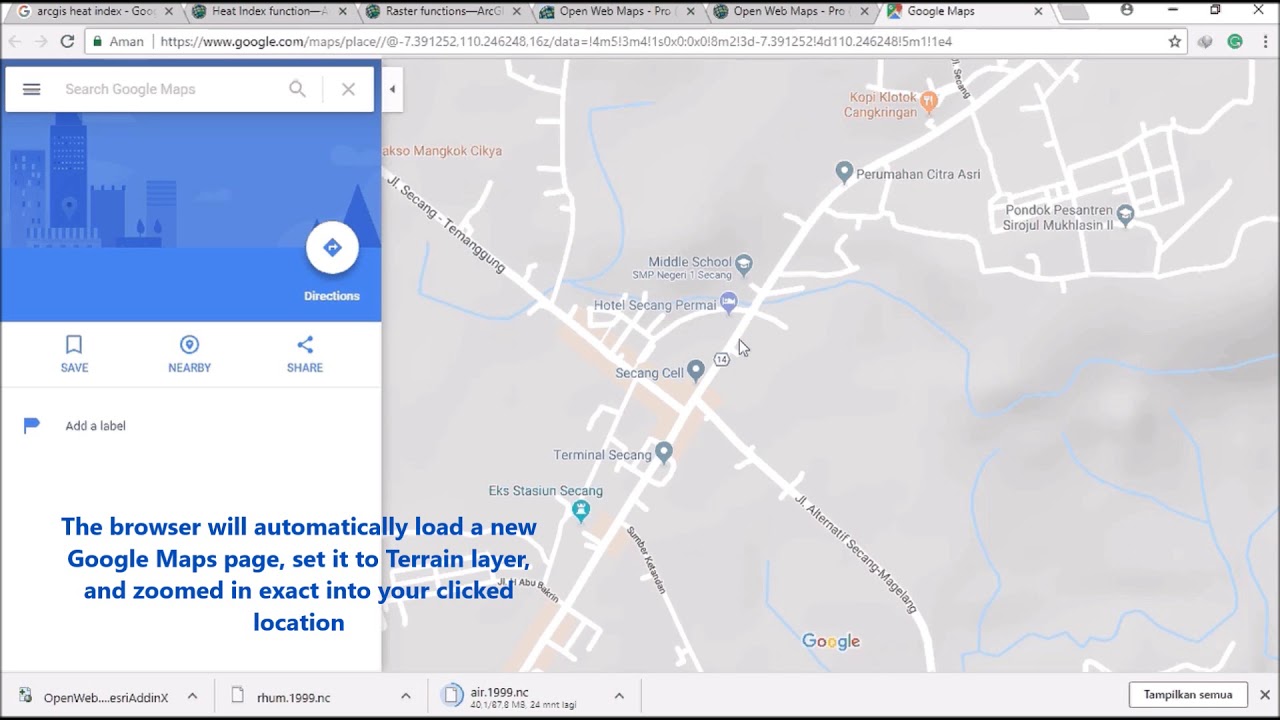Reload the page
The height and width of the screenshot is (720, 1280).
click(x=67, y=42)
